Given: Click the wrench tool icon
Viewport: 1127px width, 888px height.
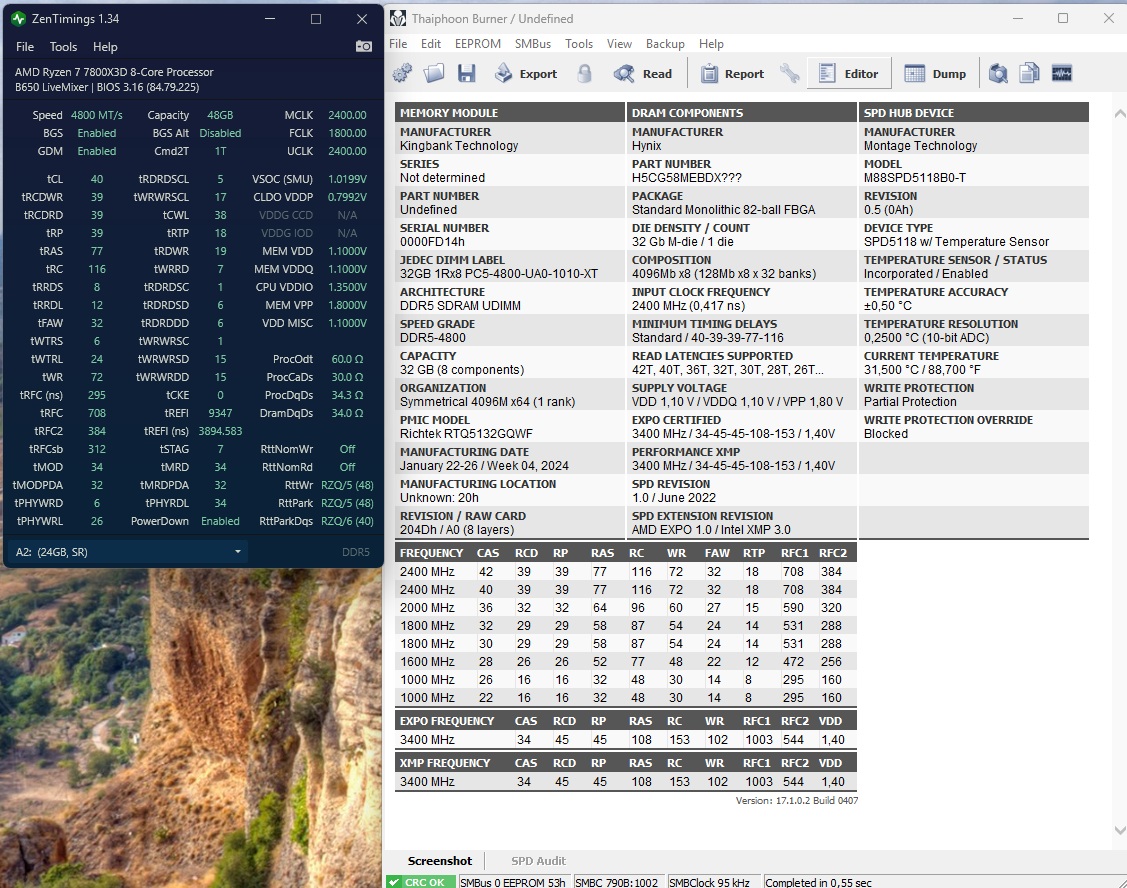Looking at the screenshot, I should coord(789,73).
